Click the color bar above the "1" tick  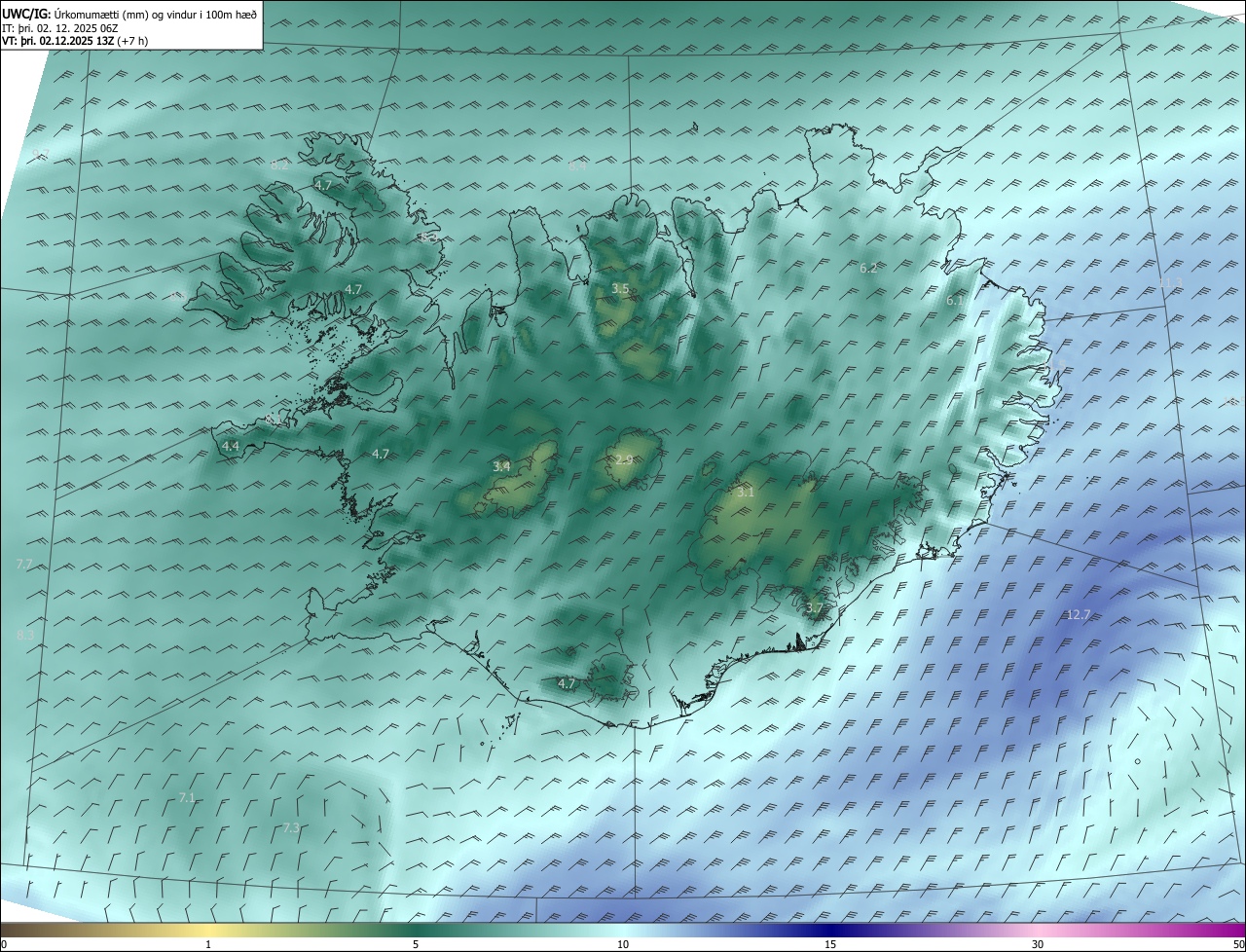[208, 930]
